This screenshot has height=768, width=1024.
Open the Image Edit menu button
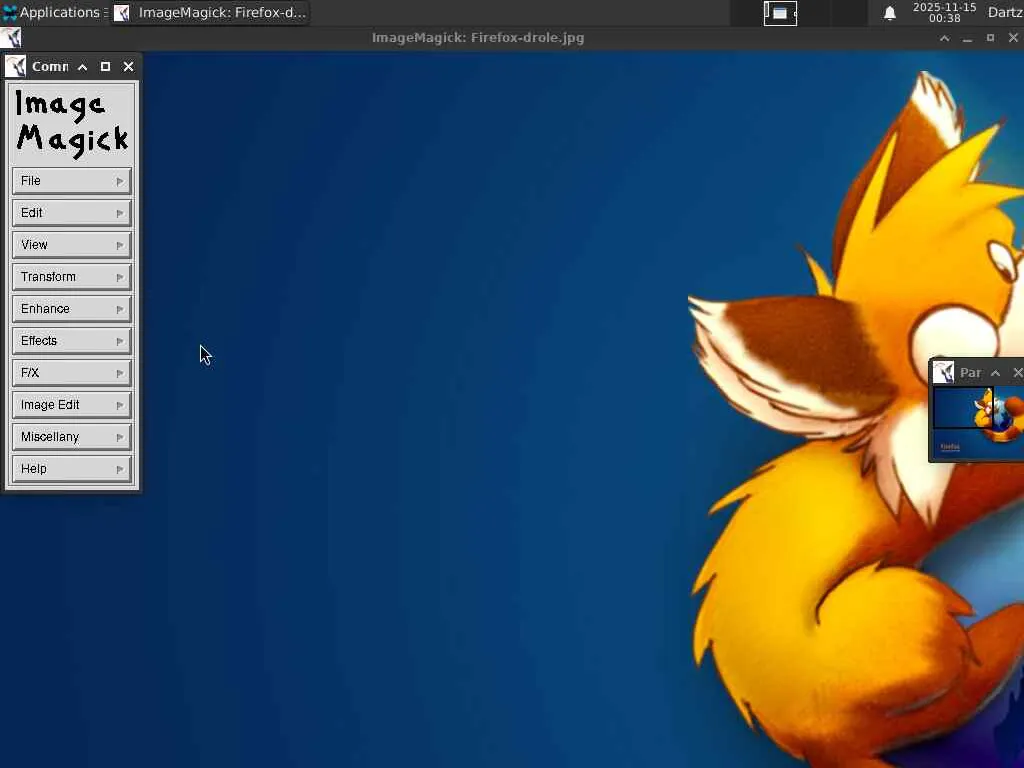pos(72,405)
